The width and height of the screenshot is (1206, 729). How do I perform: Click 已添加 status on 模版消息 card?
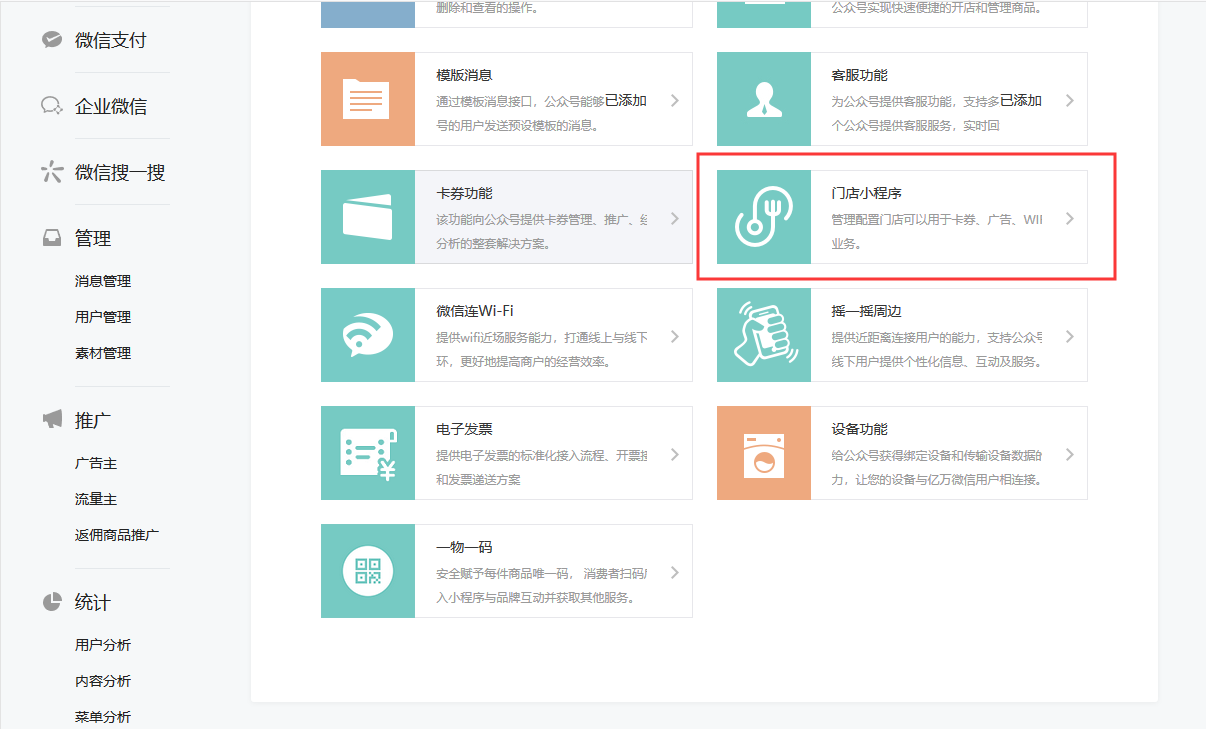(626, 101)
